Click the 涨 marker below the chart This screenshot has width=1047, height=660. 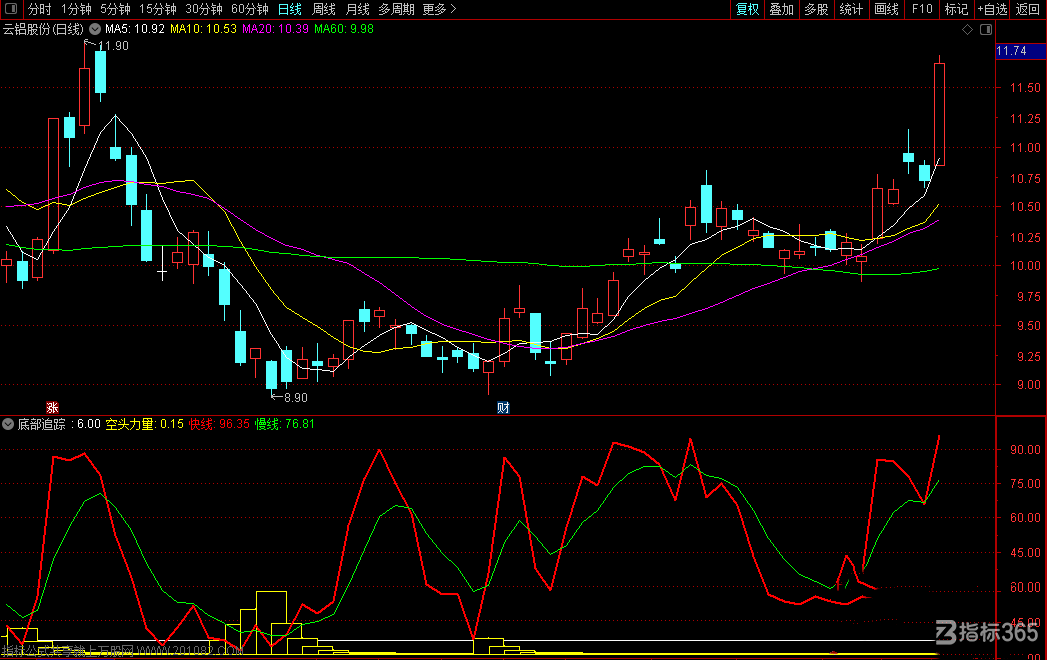[52, 407]
